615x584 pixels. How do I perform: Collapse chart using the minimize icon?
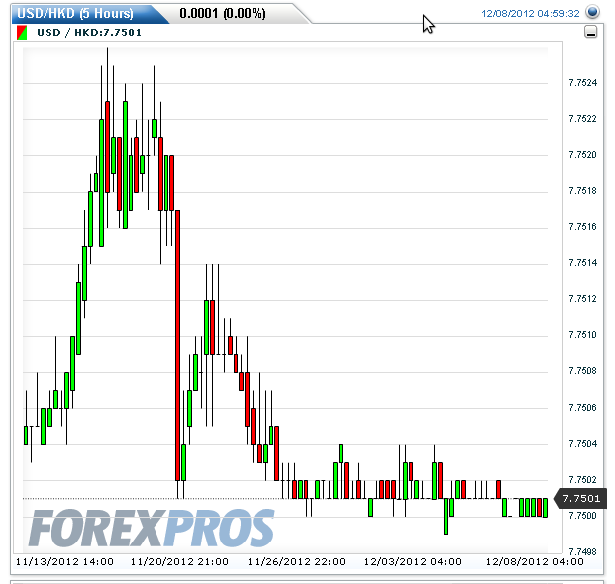click(x=590, y=32)
